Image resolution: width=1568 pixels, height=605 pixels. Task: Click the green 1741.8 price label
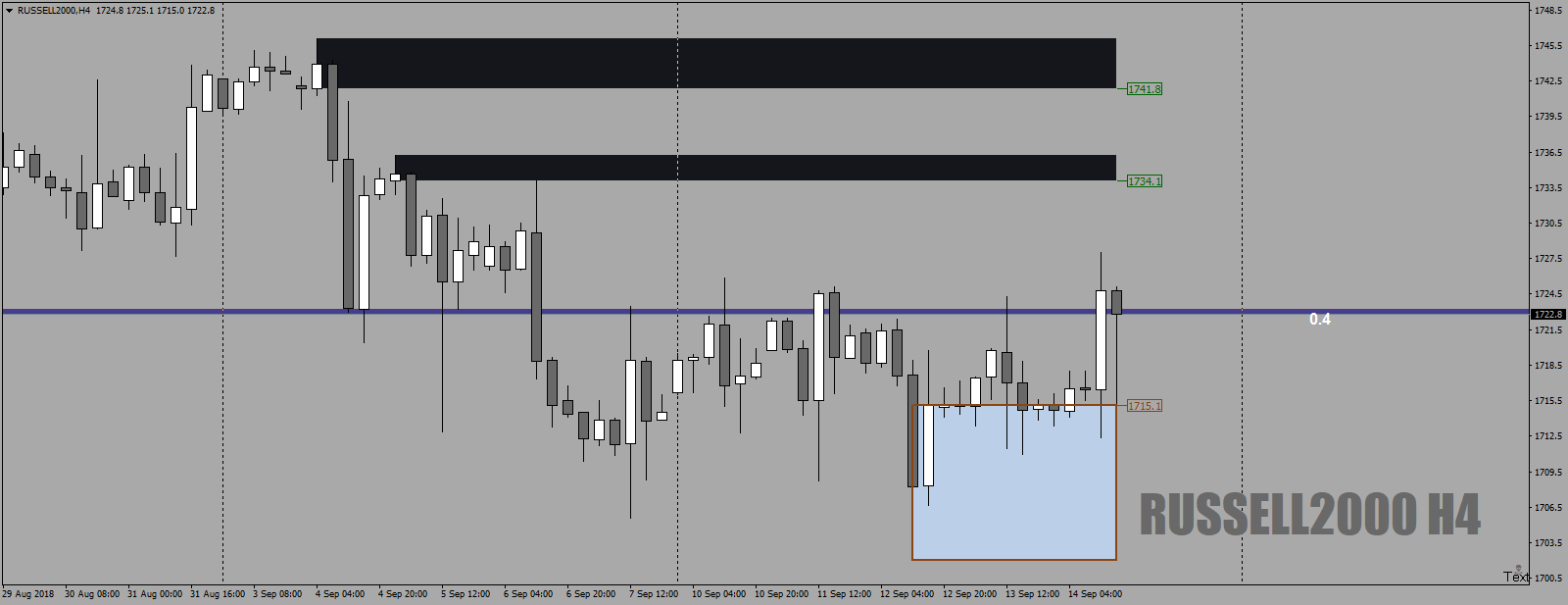1144,89
